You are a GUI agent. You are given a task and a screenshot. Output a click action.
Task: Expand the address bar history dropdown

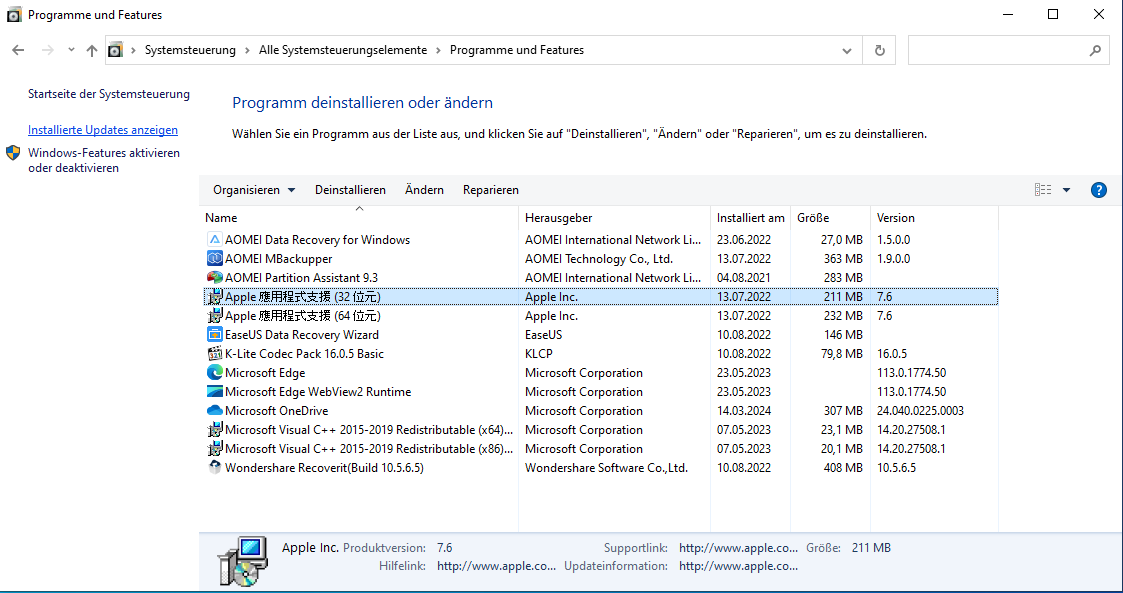[848, 50]
